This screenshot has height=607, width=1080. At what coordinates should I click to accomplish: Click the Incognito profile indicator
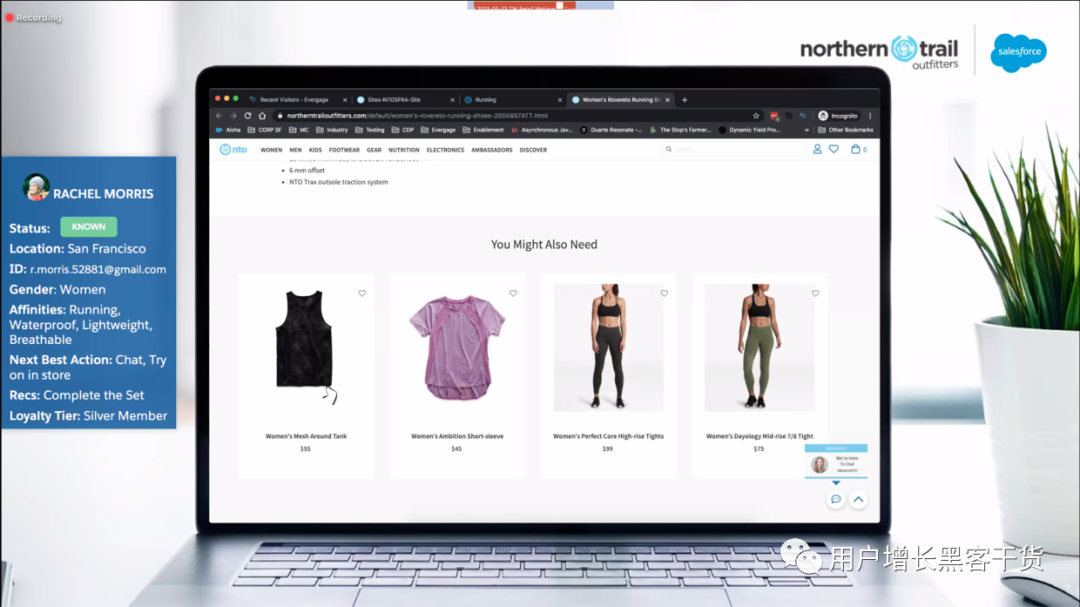(838, 116)
